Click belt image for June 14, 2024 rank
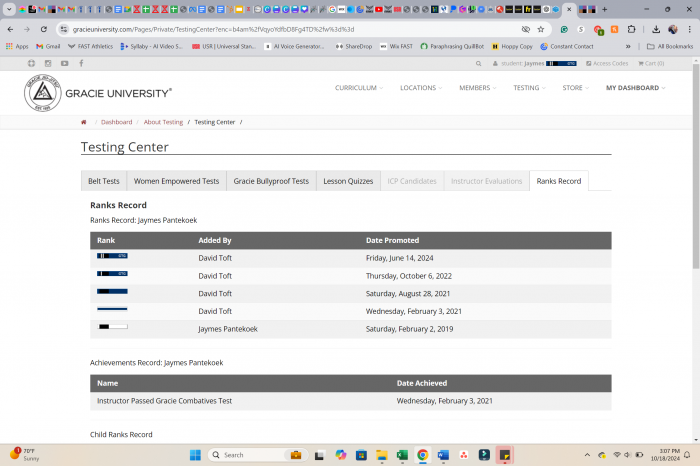The image size is (700, 466). [112, 256]
